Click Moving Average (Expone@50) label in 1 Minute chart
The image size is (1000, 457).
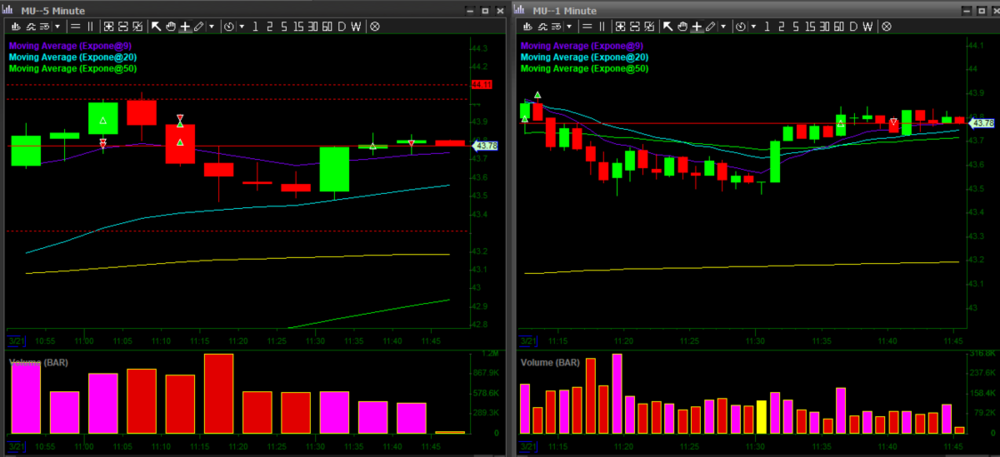coord(585,69)
